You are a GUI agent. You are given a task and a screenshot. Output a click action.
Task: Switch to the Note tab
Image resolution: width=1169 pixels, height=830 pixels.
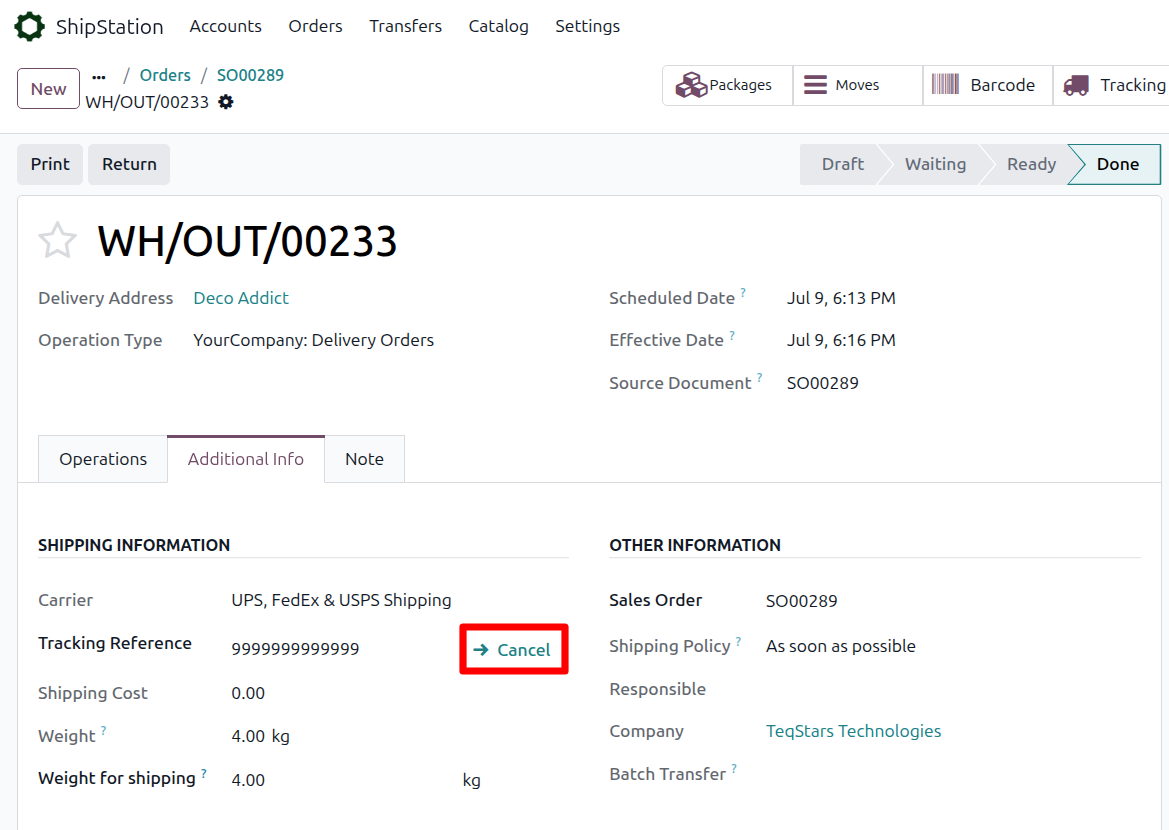click(x=365, y=459)
